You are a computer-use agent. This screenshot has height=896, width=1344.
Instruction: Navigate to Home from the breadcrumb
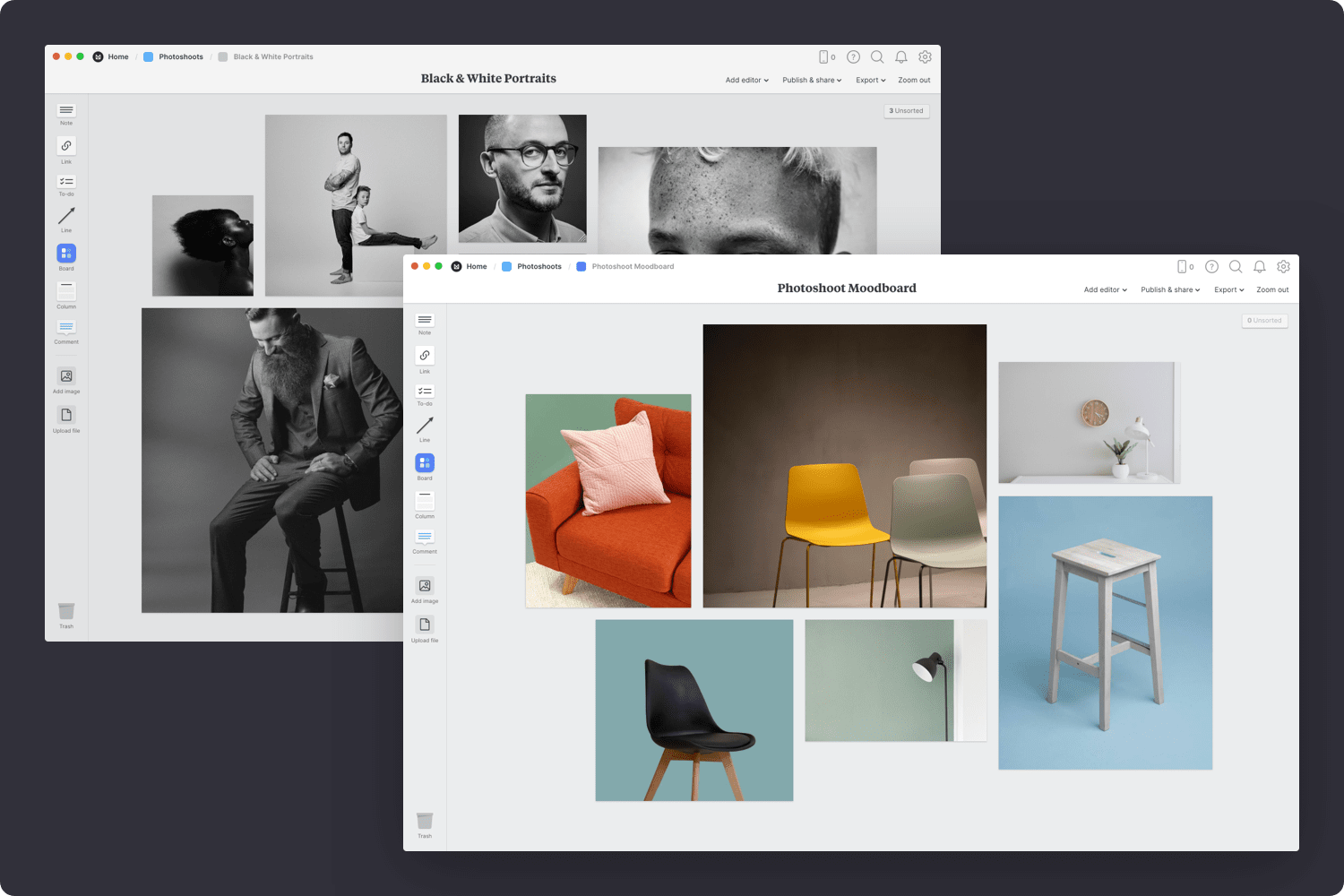pos(476,266)
